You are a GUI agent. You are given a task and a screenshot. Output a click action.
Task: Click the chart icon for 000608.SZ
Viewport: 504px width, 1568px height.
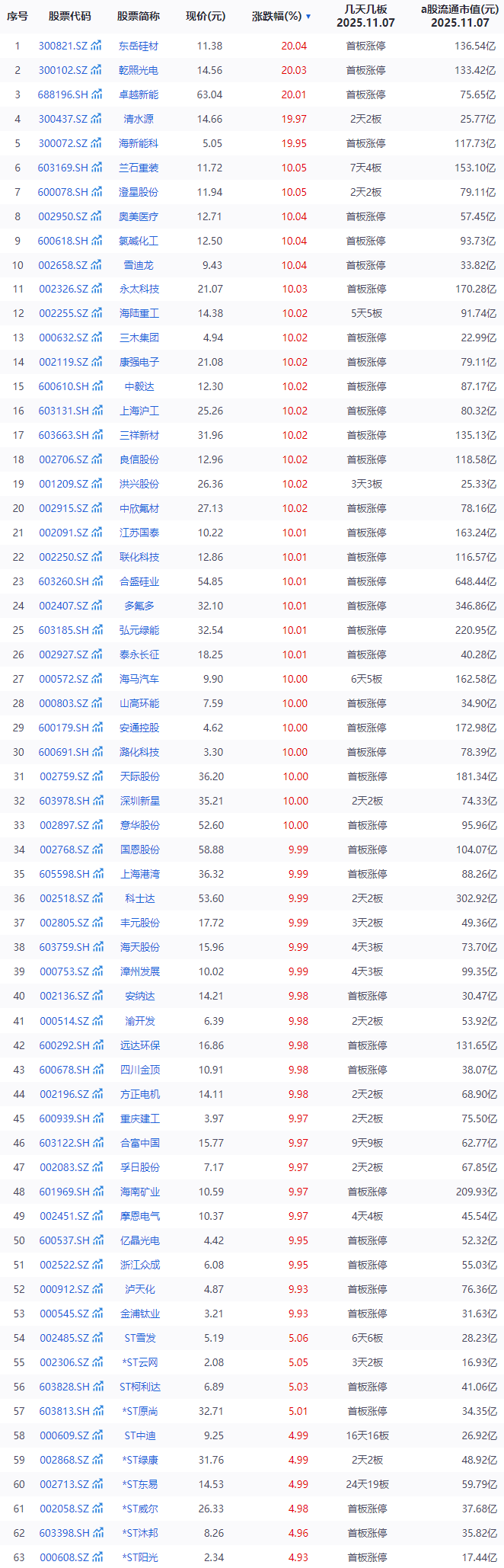coord(97,1557)
